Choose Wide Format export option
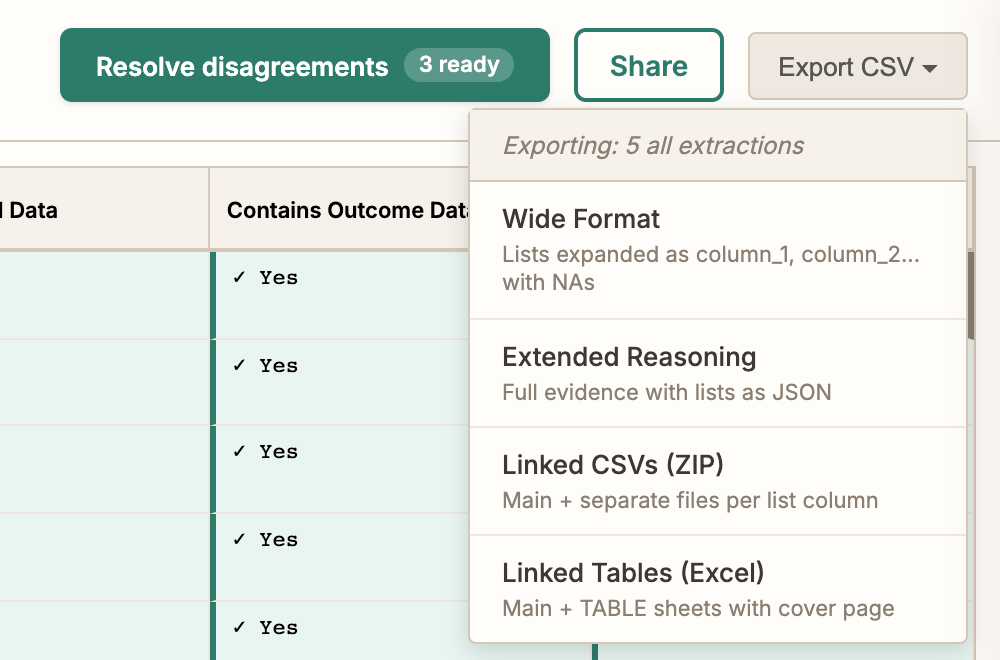1000x660 pixels. click(x=718, y=251)
